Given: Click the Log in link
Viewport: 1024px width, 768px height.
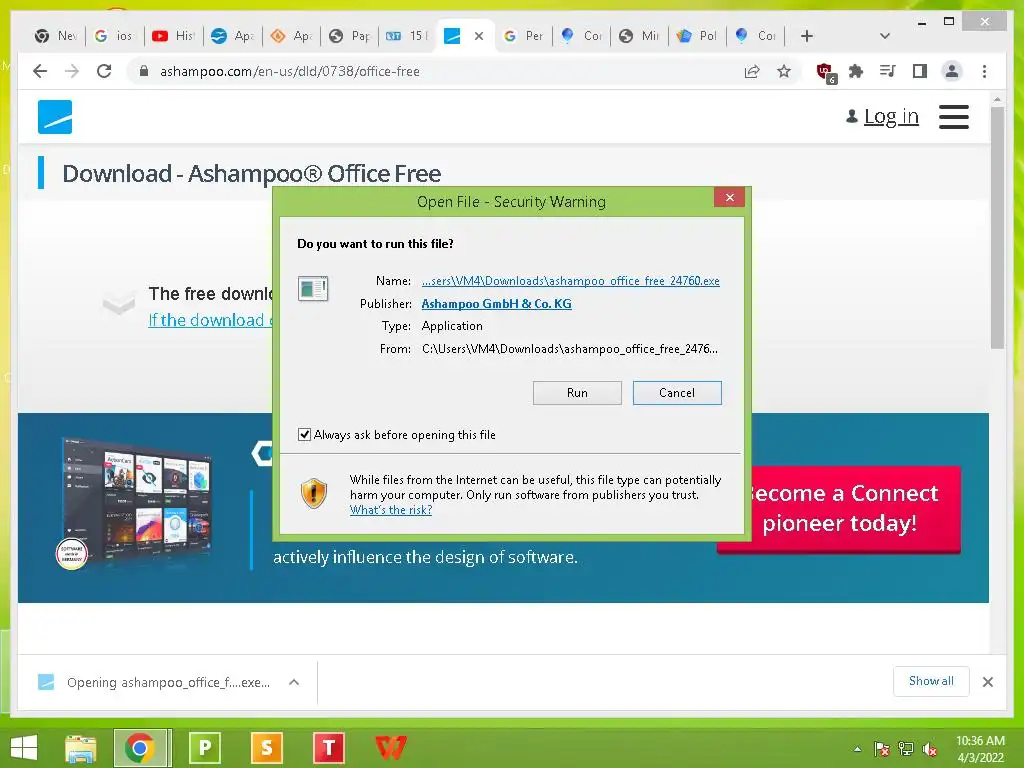Looking at the screenshot, I should pos(891,116).
